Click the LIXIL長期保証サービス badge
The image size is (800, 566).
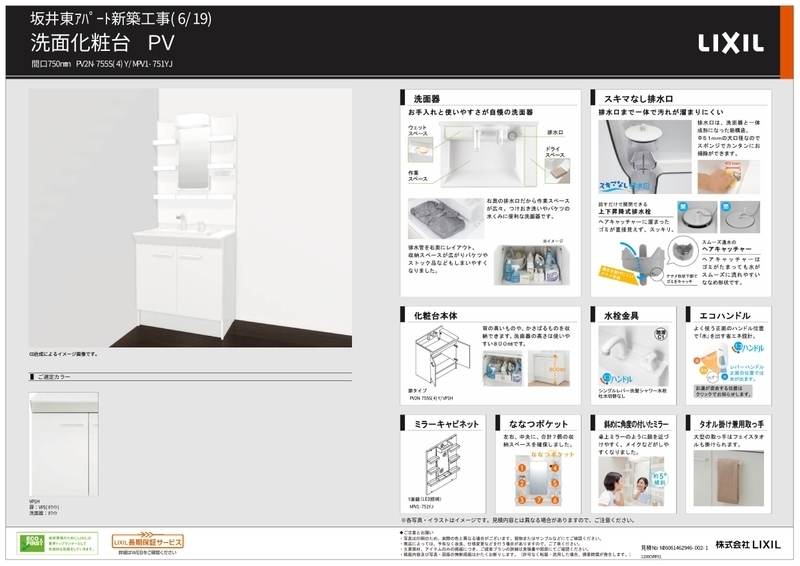coord(147,542)
